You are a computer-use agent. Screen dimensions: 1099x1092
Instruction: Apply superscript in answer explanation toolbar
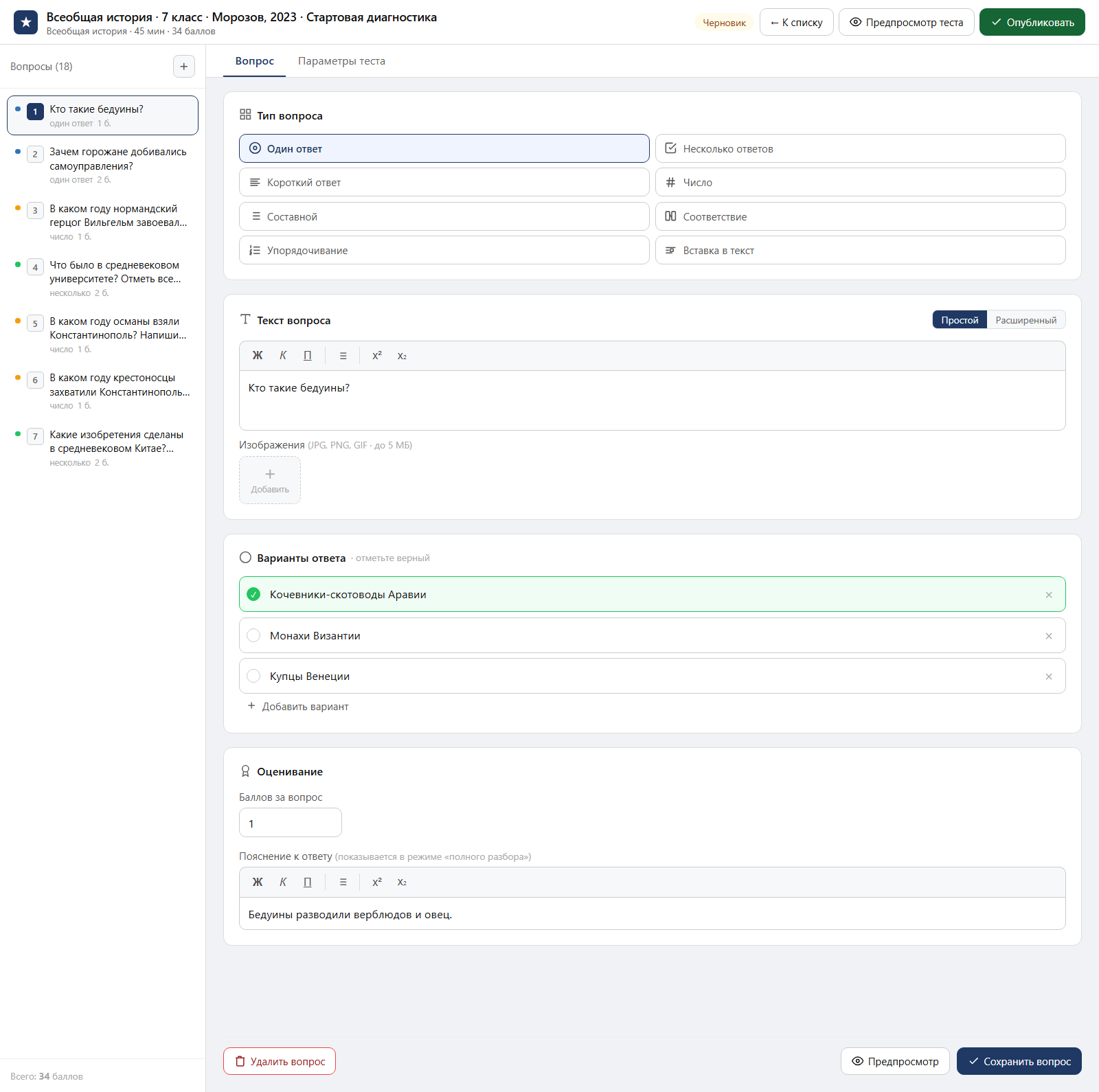[377, 883]
